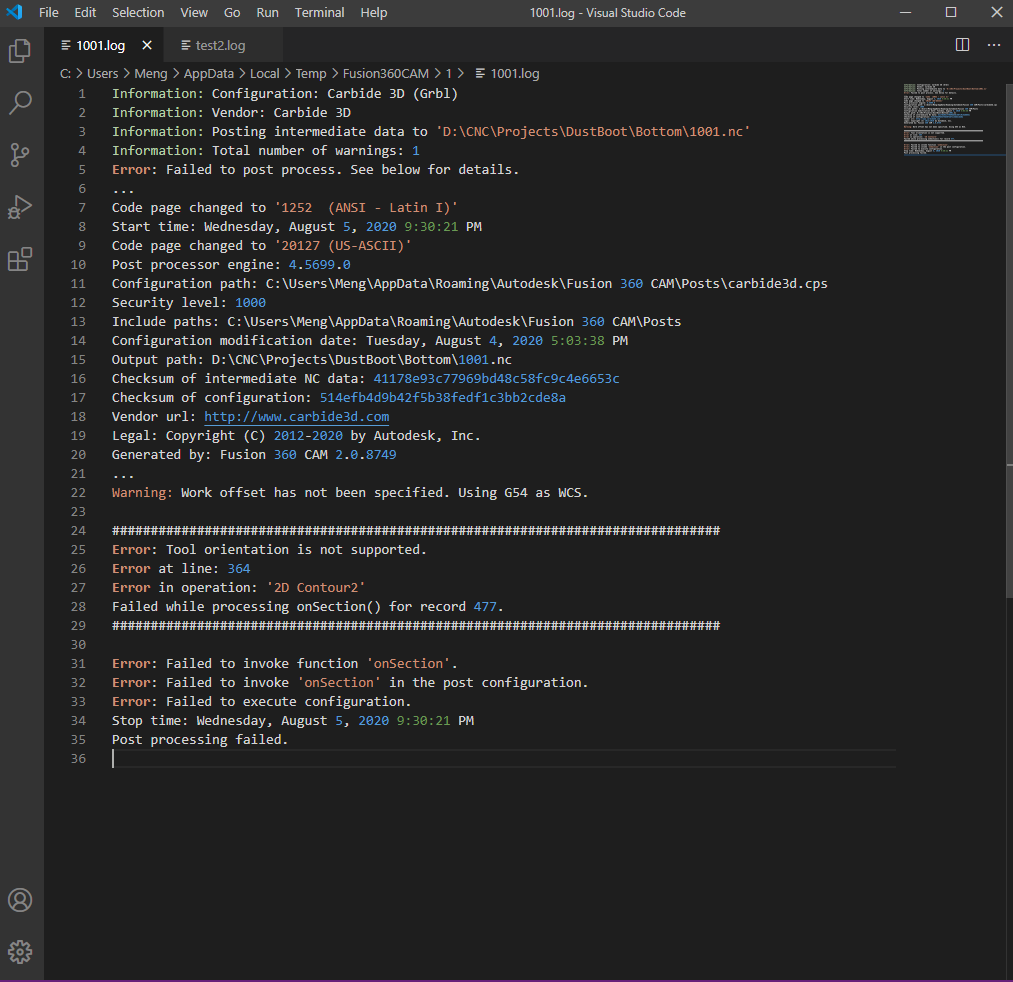Open the File menu
The width and height of the screenshot is (1013, 982).
(48, 12)
